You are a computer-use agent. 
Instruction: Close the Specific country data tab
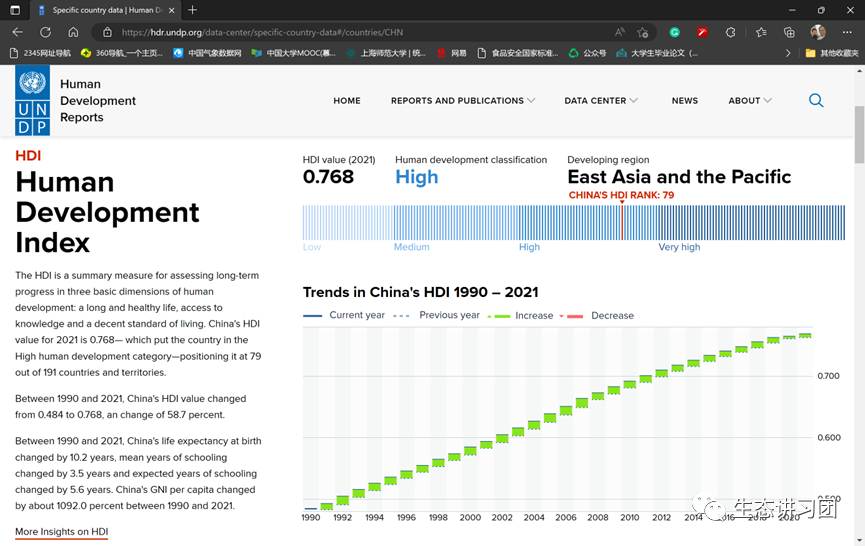pos(172,10)
